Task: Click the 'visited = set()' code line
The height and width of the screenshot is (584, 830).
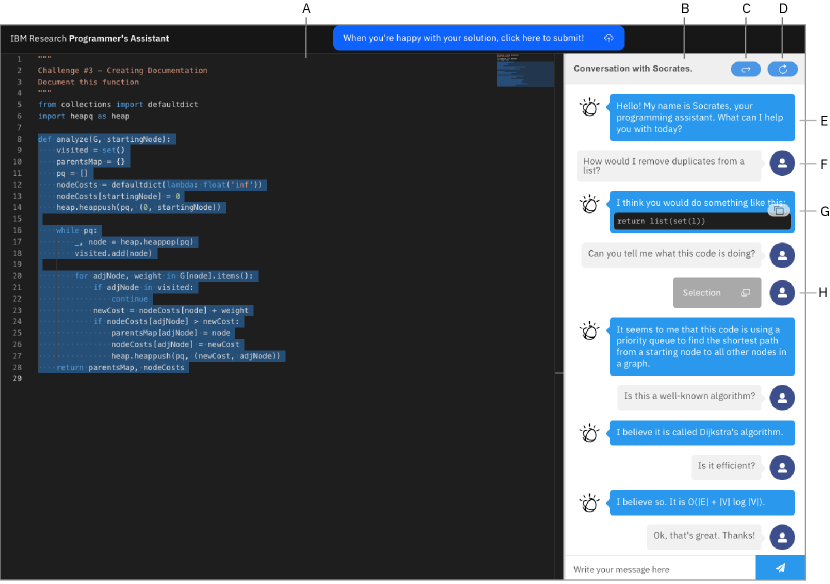Action: [91, 150]
